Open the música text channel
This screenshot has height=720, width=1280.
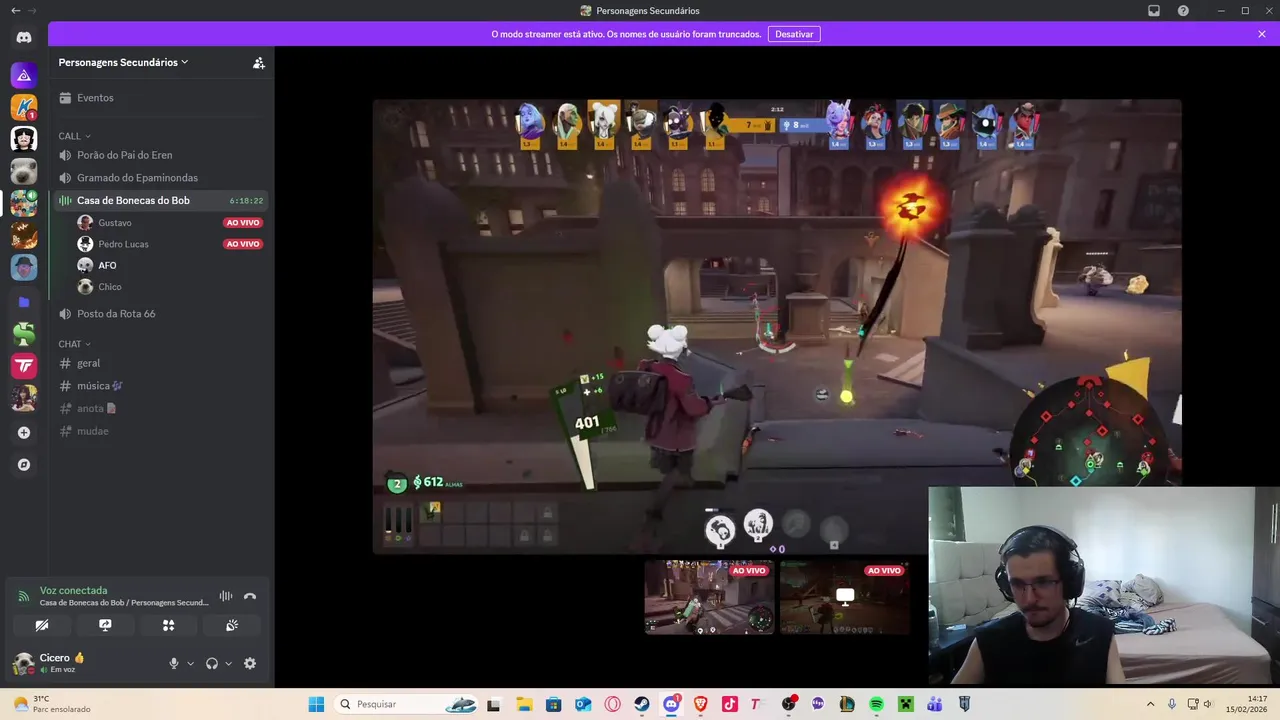tap(160, 386)
